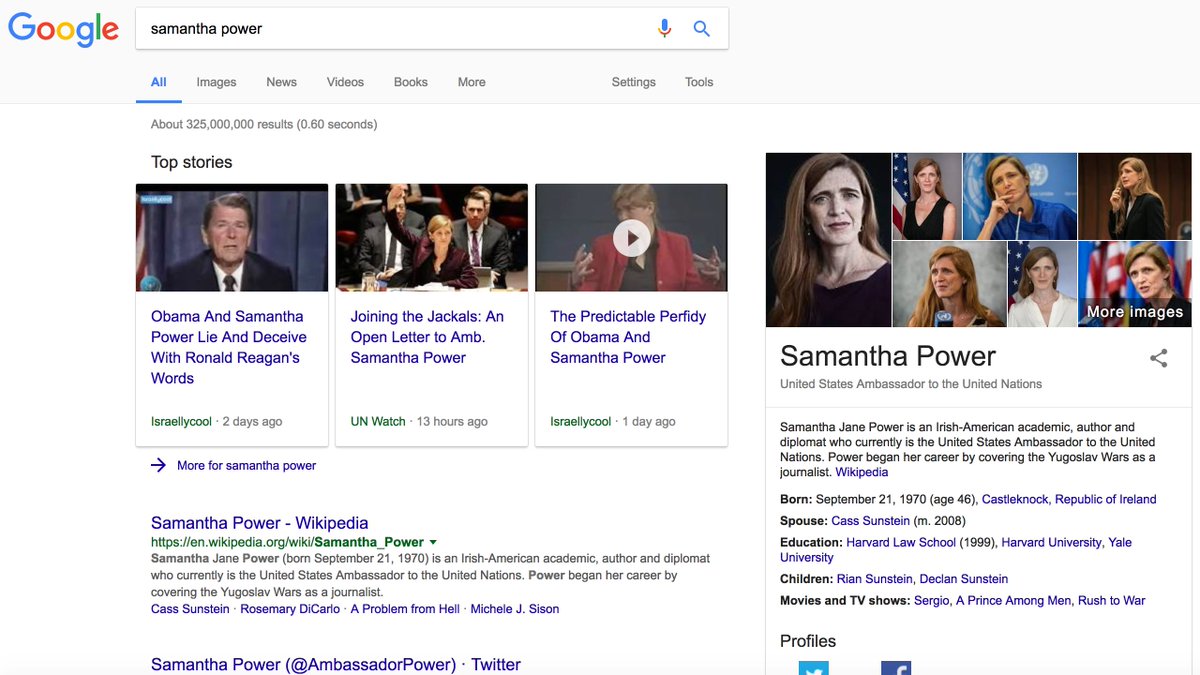
Task: Open the Facebook profile icon
Action: [x=896, y=668]
